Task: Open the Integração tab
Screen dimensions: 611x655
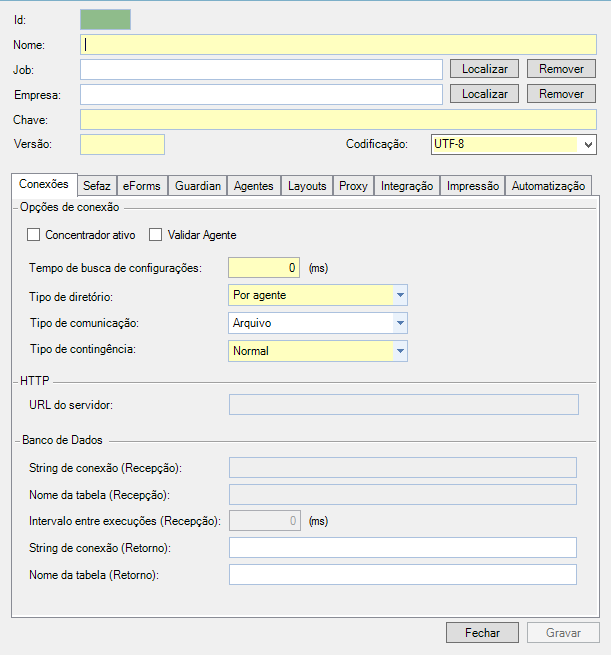Action: (x=407, y=186)
